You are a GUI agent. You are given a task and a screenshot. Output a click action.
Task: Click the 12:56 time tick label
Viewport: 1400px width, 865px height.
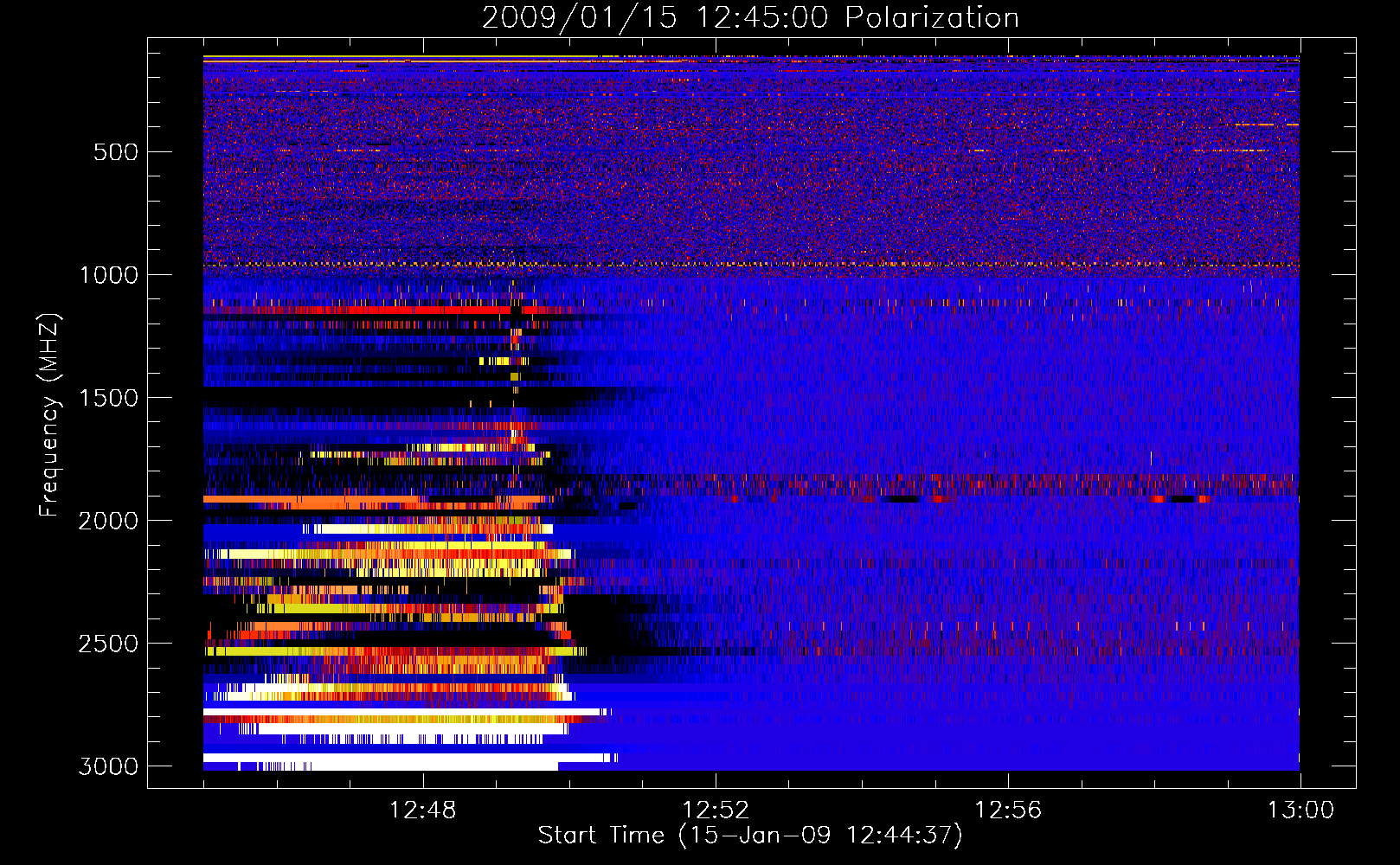tap(1008, 811)
